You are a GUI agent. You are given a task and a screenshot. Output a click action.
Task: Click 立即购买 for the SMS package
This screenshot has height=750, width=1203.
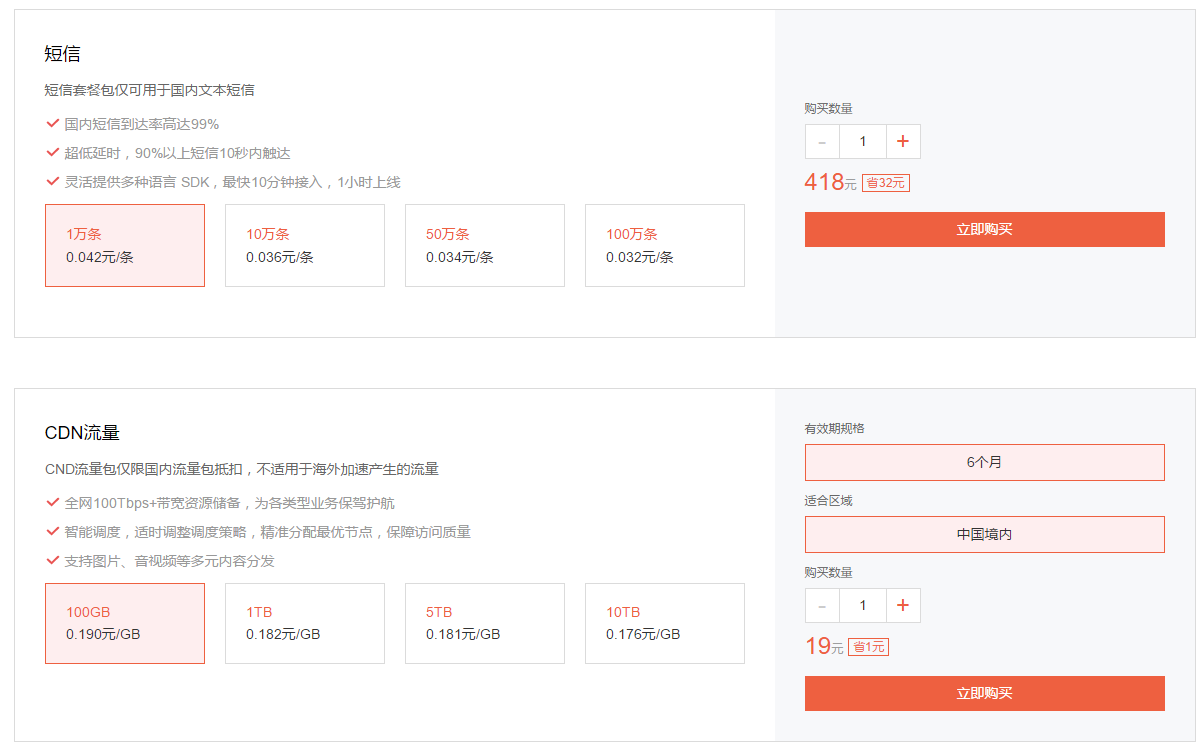coord(984,229)
